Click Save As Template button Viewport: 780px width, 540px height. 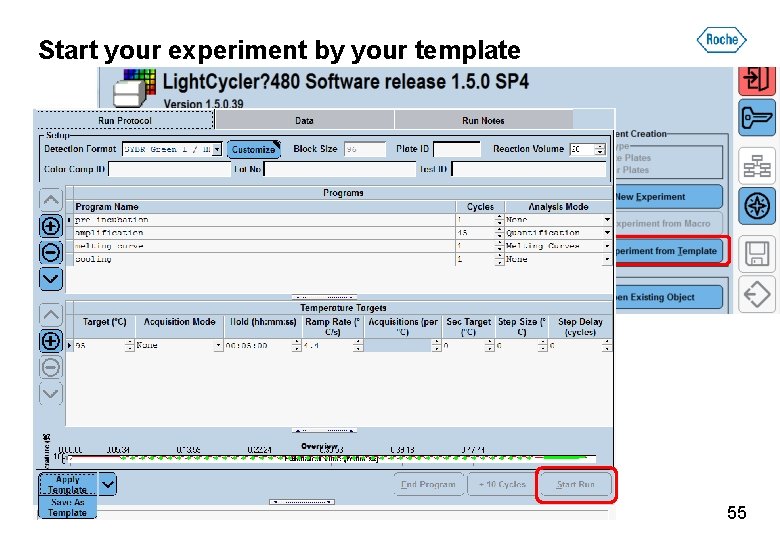coord(68,507)
